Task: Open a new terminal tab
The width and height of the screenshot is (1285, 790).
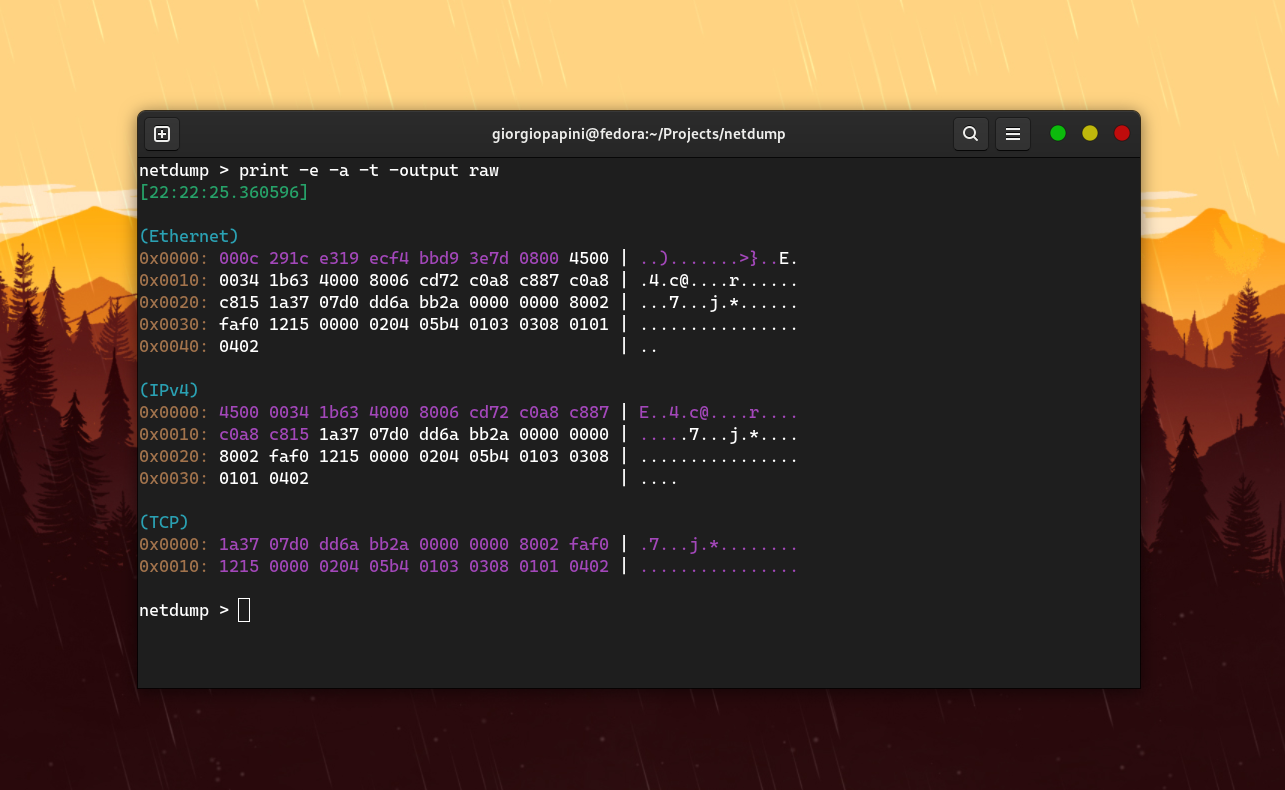Action: pyautogui.click(x=162, y=134)
